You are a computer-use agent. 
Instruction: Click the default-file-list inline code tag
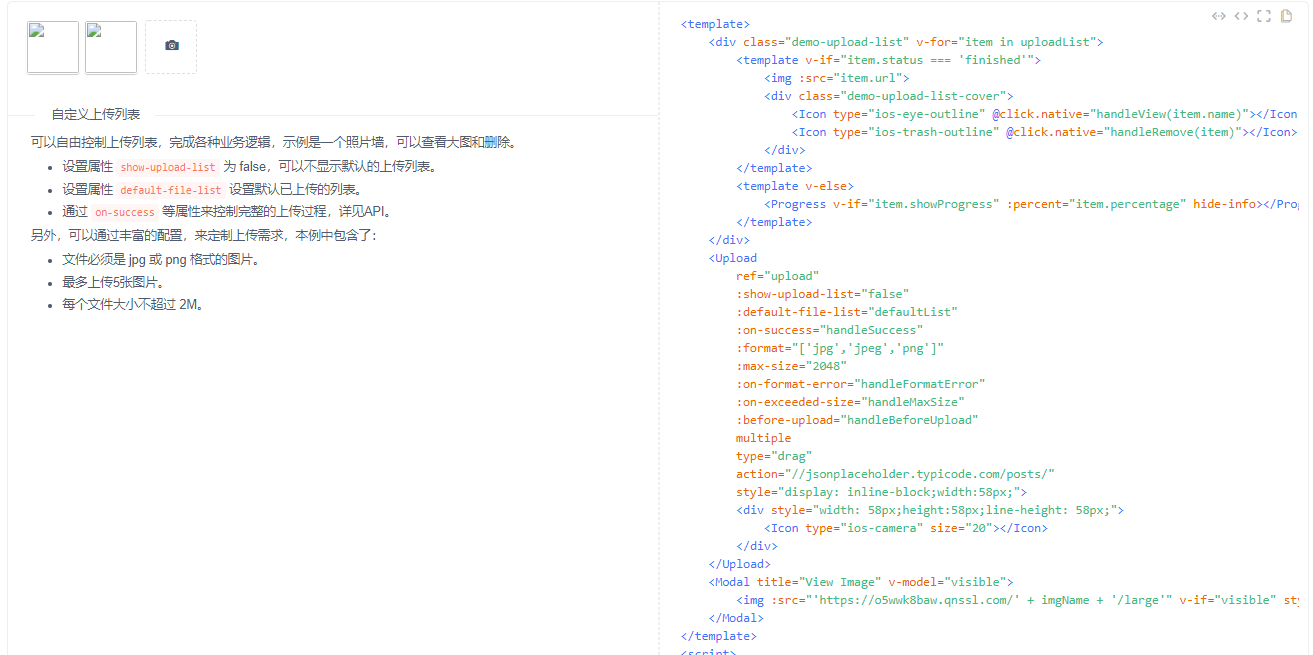171,190
